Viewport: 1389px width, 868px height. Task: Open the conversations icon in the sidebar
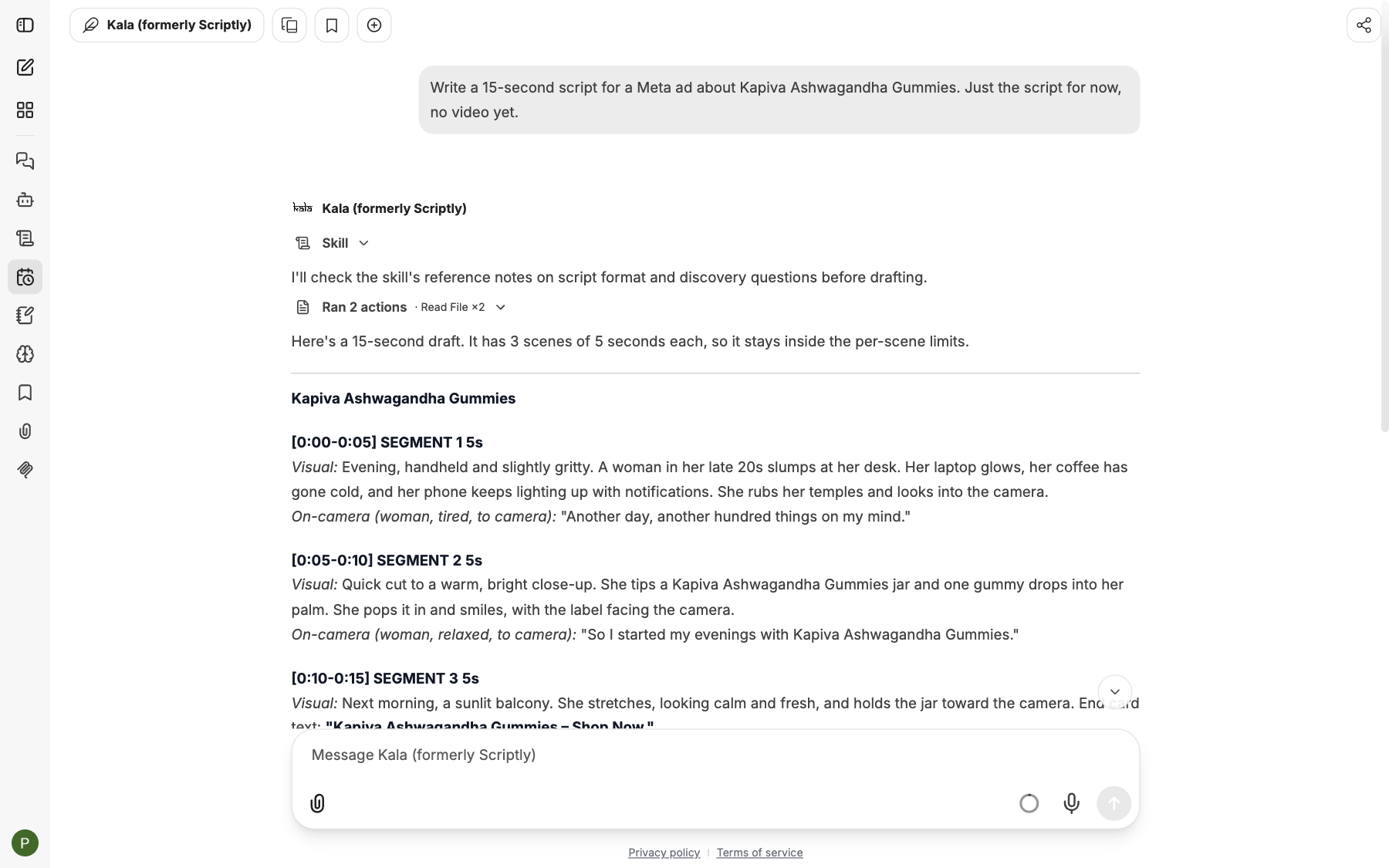pyautogui.click(x=25, y=160)
